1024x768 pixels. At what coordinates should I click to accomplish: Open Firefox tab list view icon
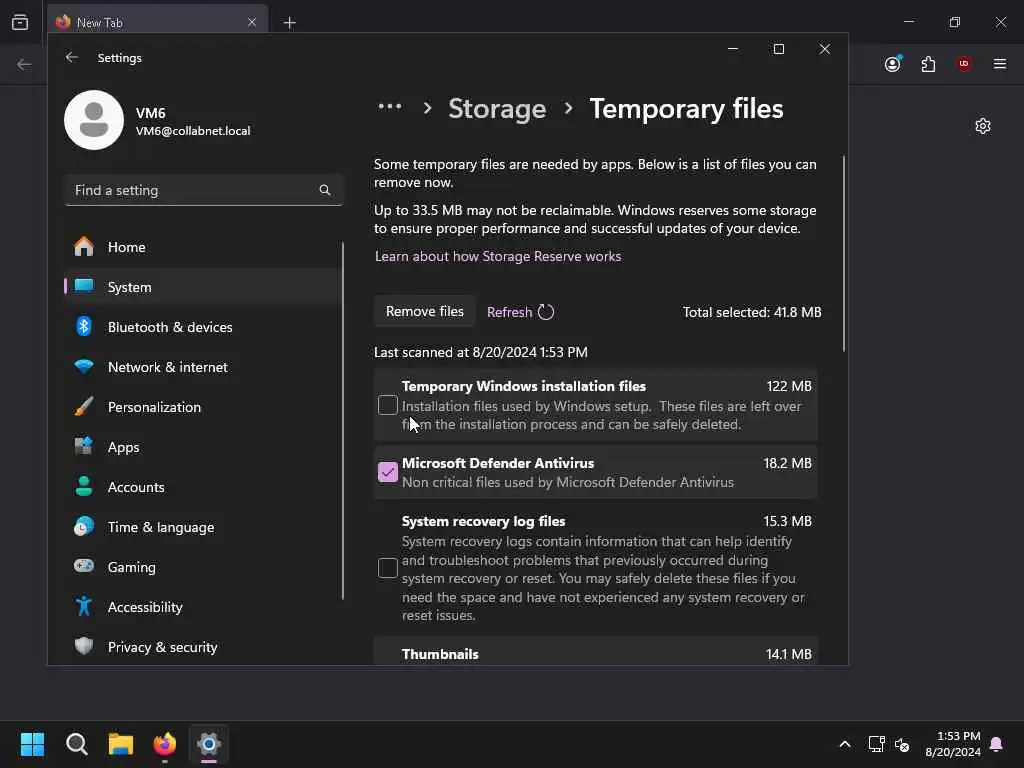tap(20, 22)
